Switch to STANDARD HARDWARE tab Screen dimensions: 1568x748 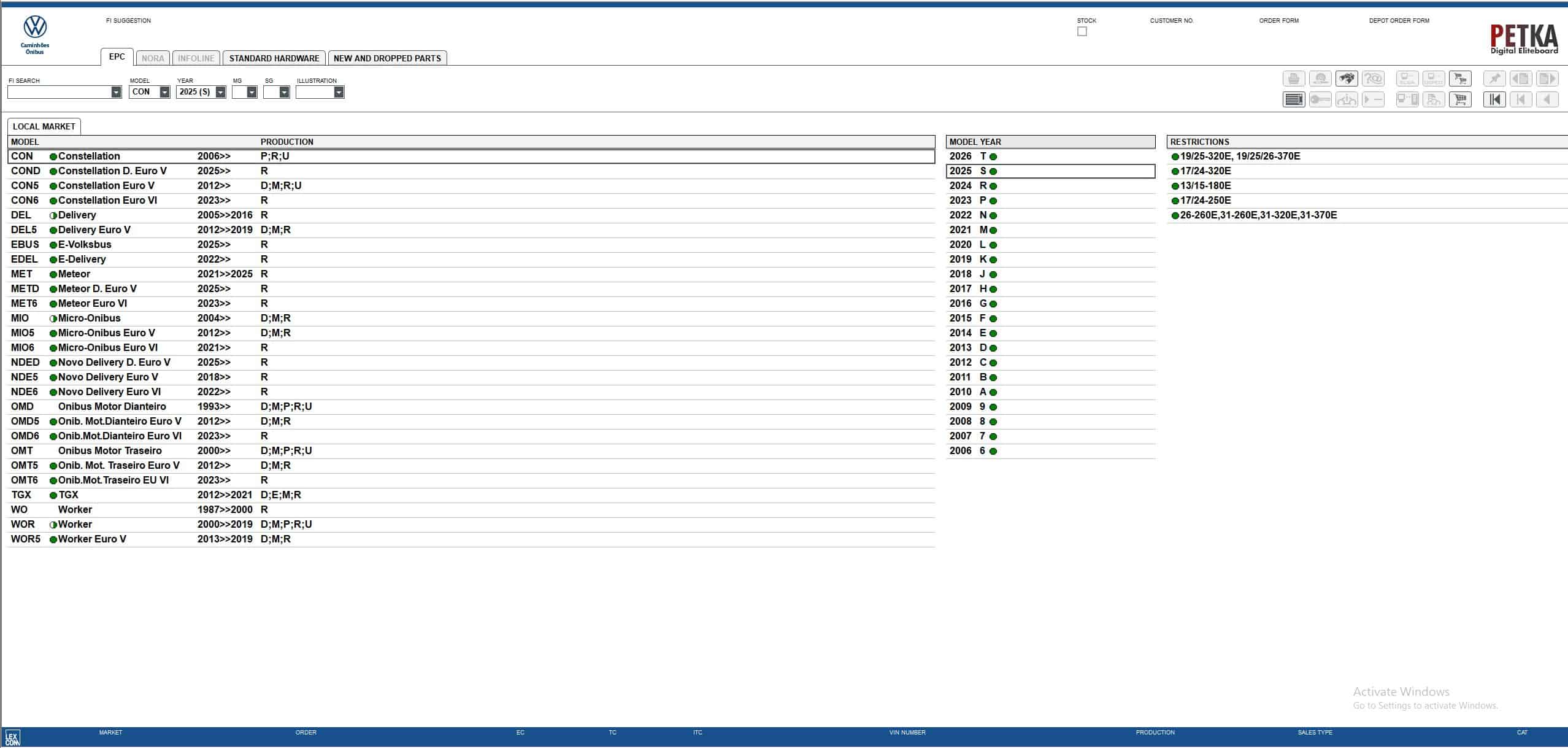(x=274, y=58)
